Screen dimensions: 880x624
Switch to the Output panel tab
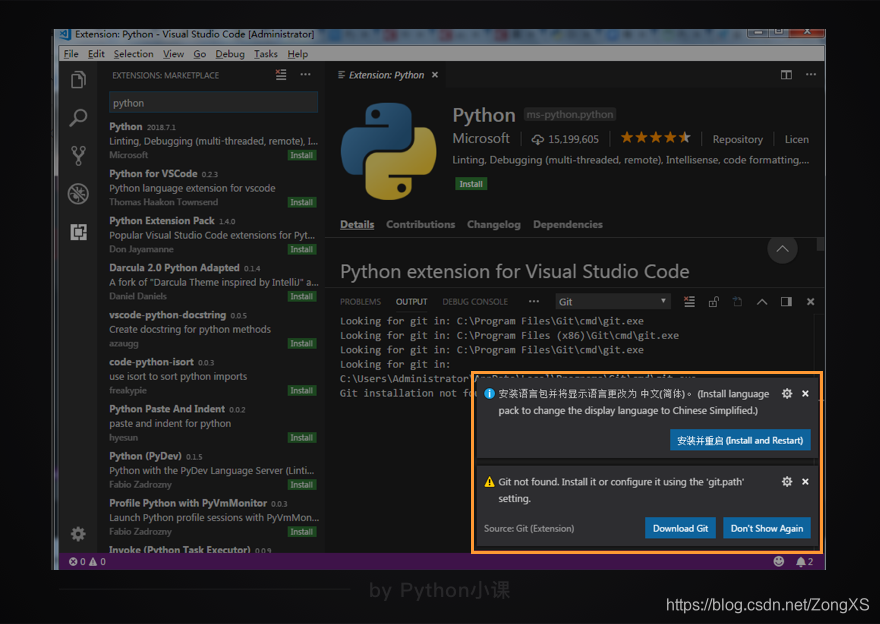[x=411, y=302]
